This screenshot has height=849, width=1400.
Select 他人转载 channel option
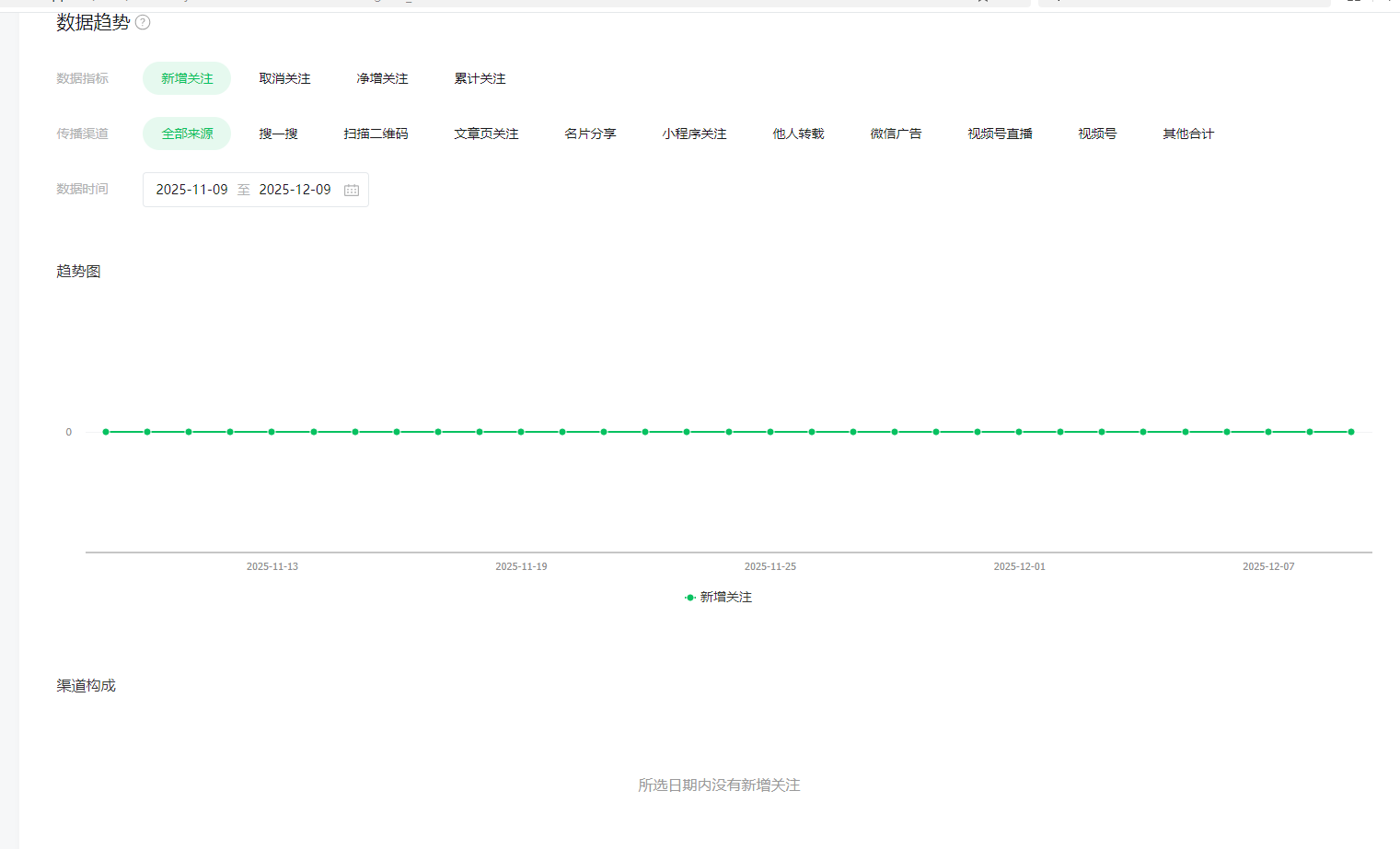[x=798, y=134]
